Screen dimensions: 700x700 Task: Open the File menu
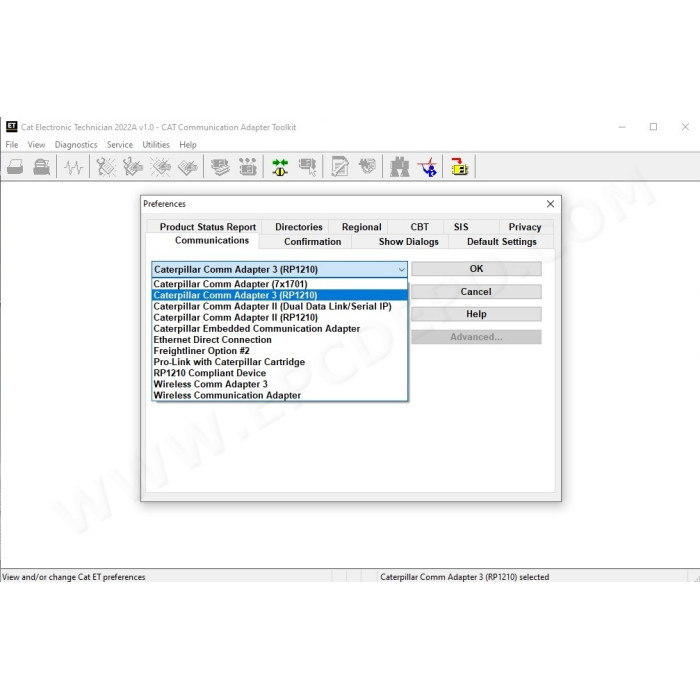click(x=12, y=145)
